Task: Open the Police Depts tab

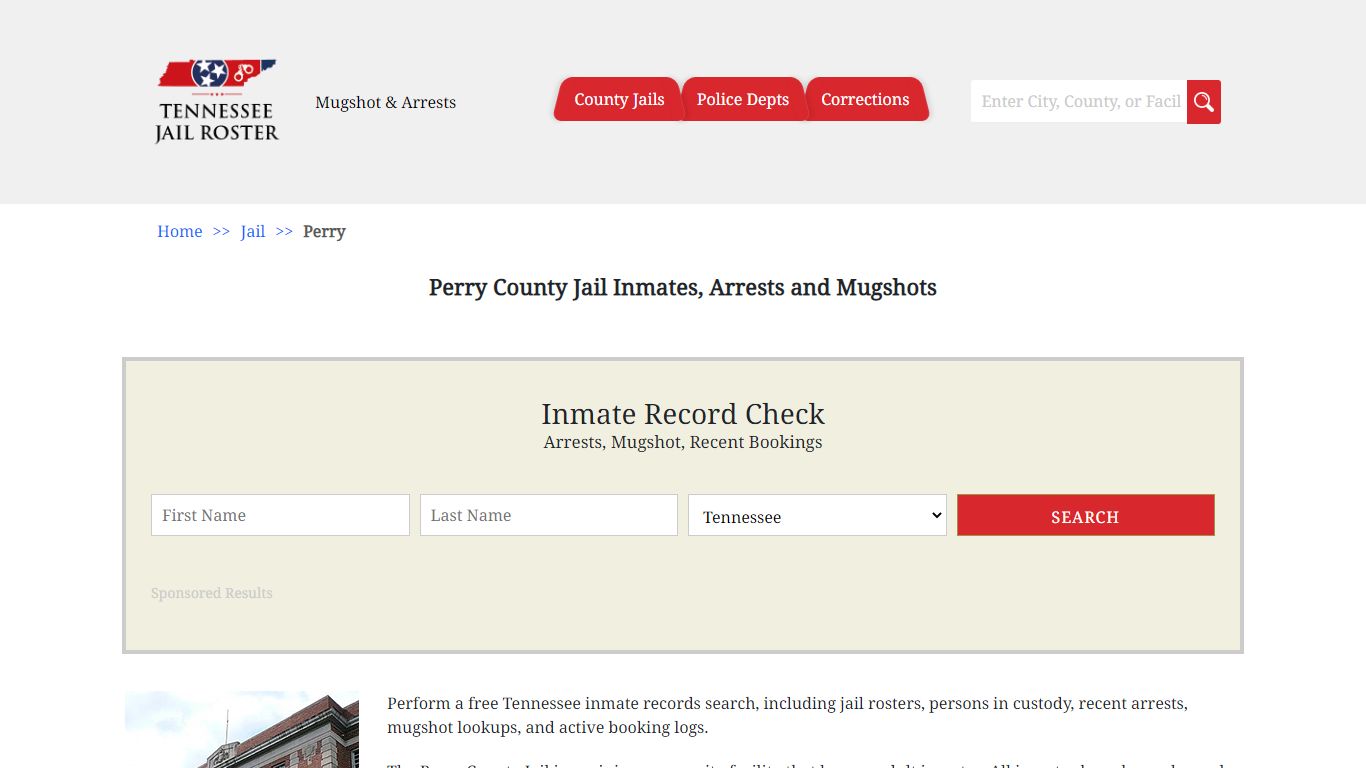Action: point(743,99)
